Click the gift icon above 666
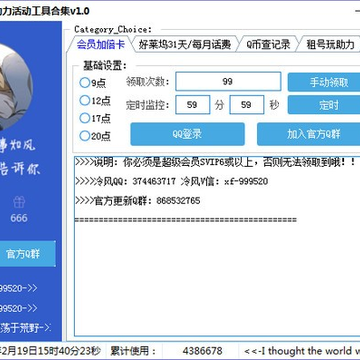Image resolution: width=360 pixels, height=360 pixels. [x=19, y=202]
